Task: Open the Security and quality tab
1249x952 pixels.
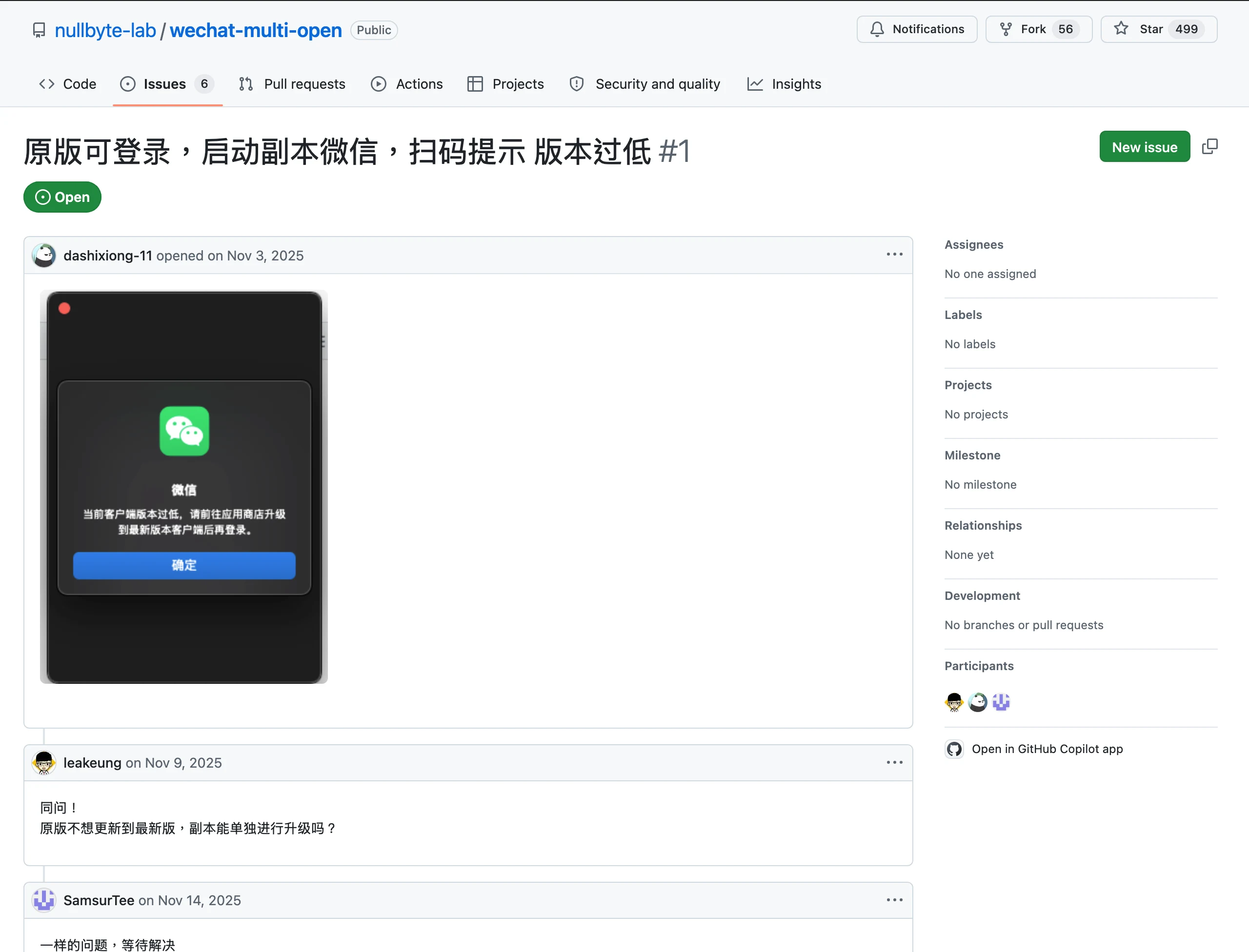Action: pyautogui.click(x=645, y=84)
